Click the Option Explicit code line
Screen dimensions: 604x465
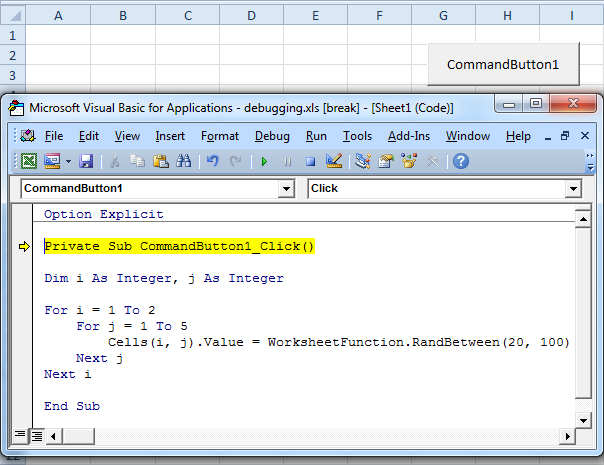104,214
